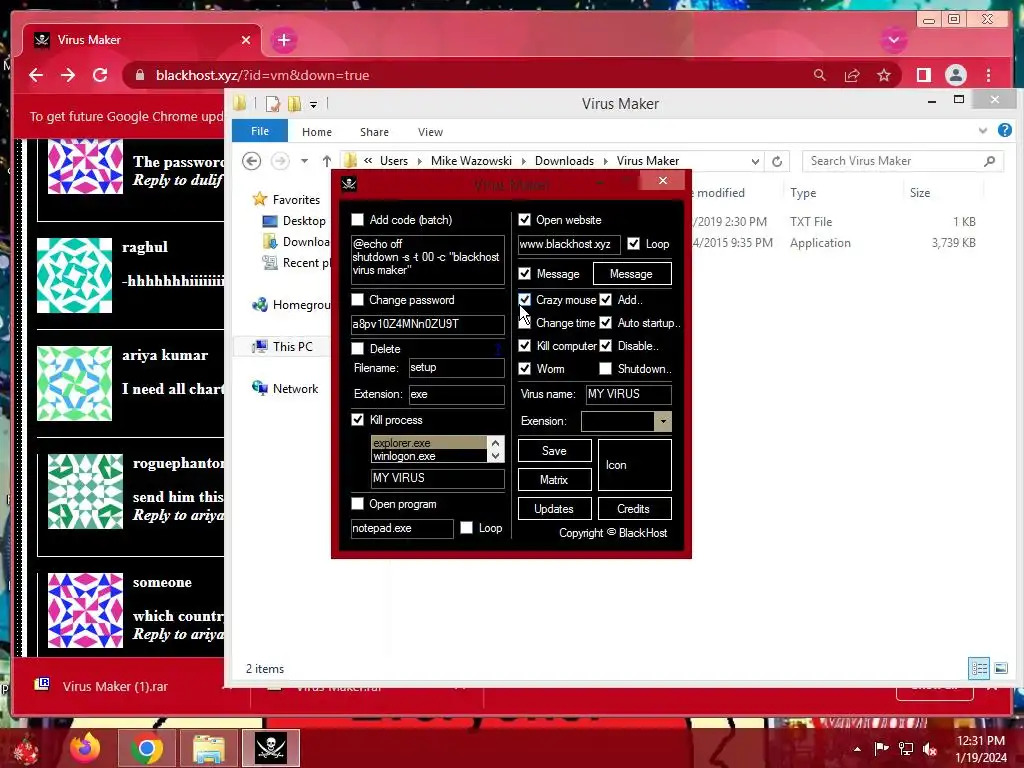The height and width of the screenshot is (768, 1024).
Task: Click the share page icon in Chrome
Action: (x=852, y=75)
